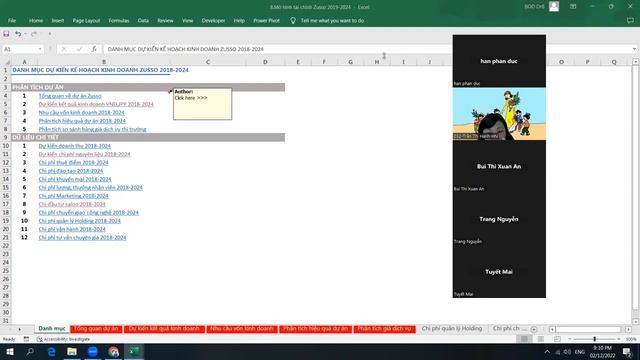Screen dimensions: 640x360
Task: Click the vertical scrollbar up arrow
Action: [x=636, y=62]
